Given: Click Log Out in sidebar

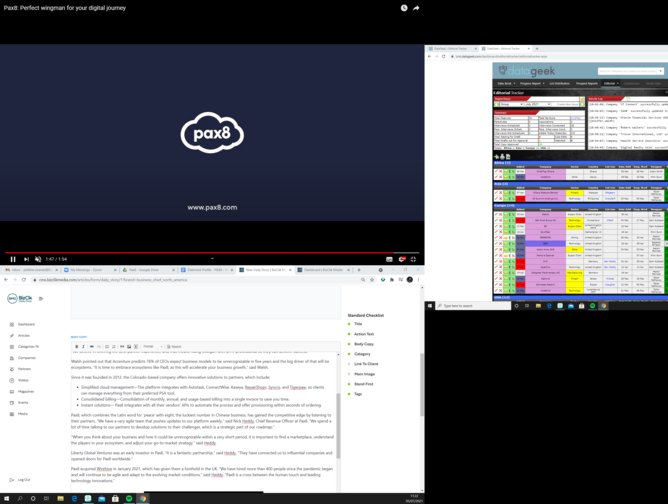Looking at the screenshot, I should click(24, 479).
